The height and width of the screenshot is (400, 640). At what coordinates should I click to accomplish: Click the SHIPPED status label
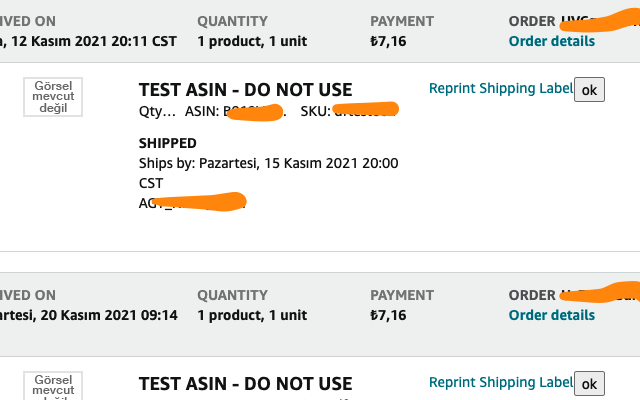click(x=168, y=143)
